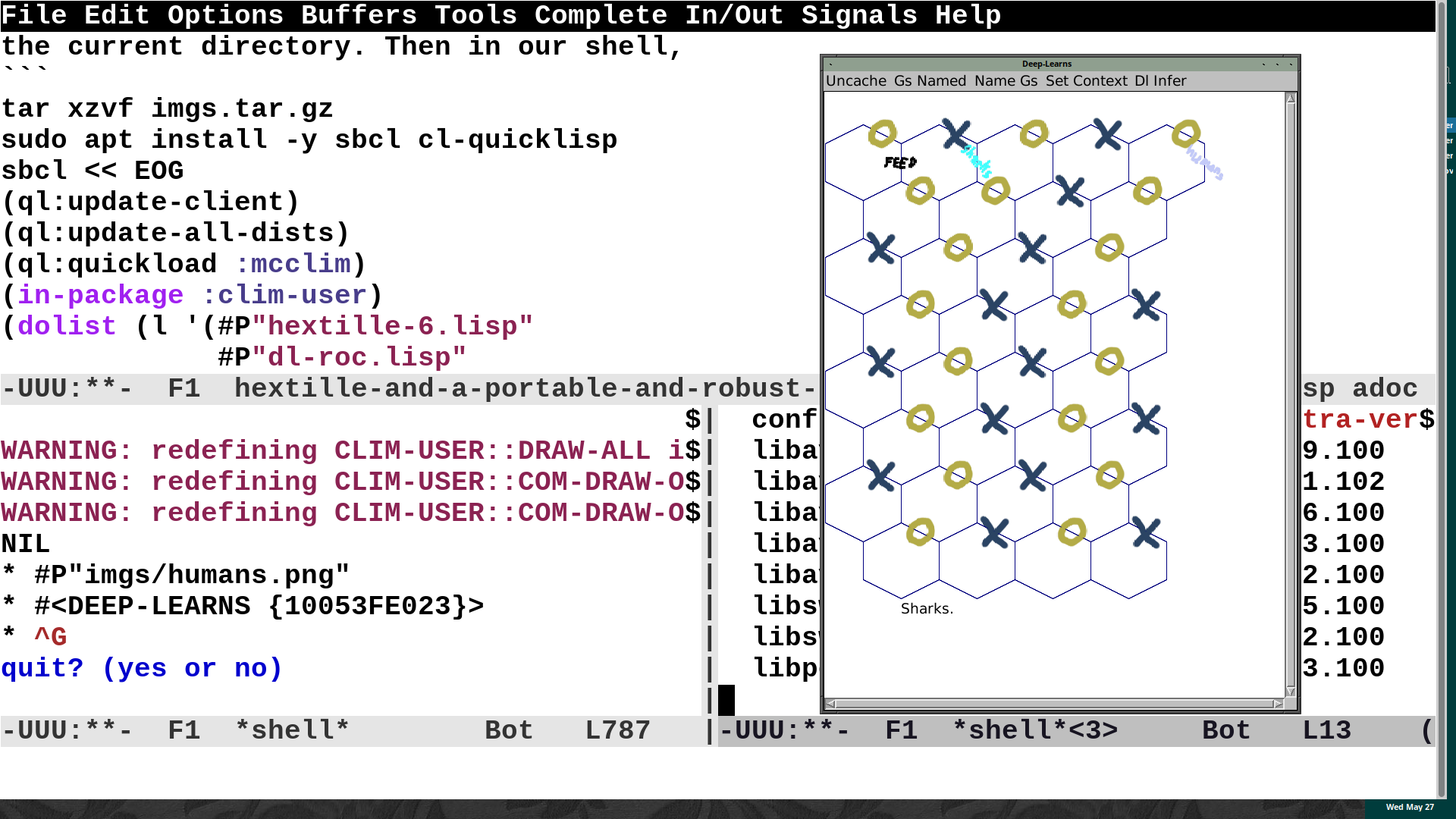1456x819 pixels.
Task: Click the 'sudo apt install -y sbcl cl-quicklisp' line
Action: 309,140
